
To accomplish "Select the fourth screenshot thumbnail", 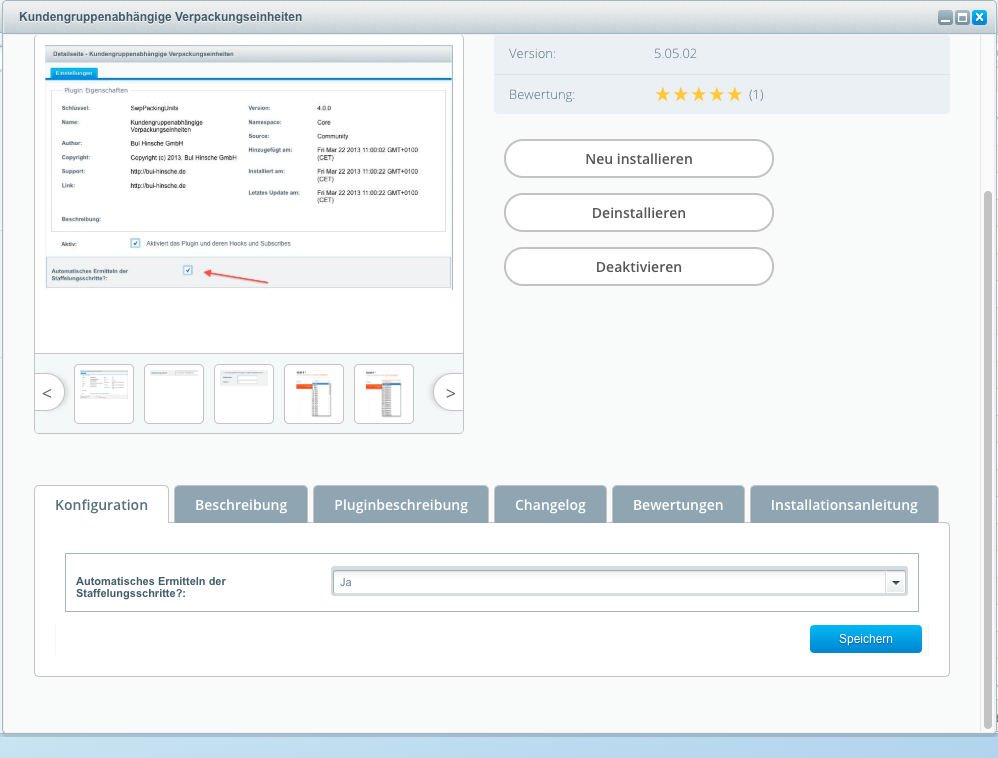I will pos(314,393).
